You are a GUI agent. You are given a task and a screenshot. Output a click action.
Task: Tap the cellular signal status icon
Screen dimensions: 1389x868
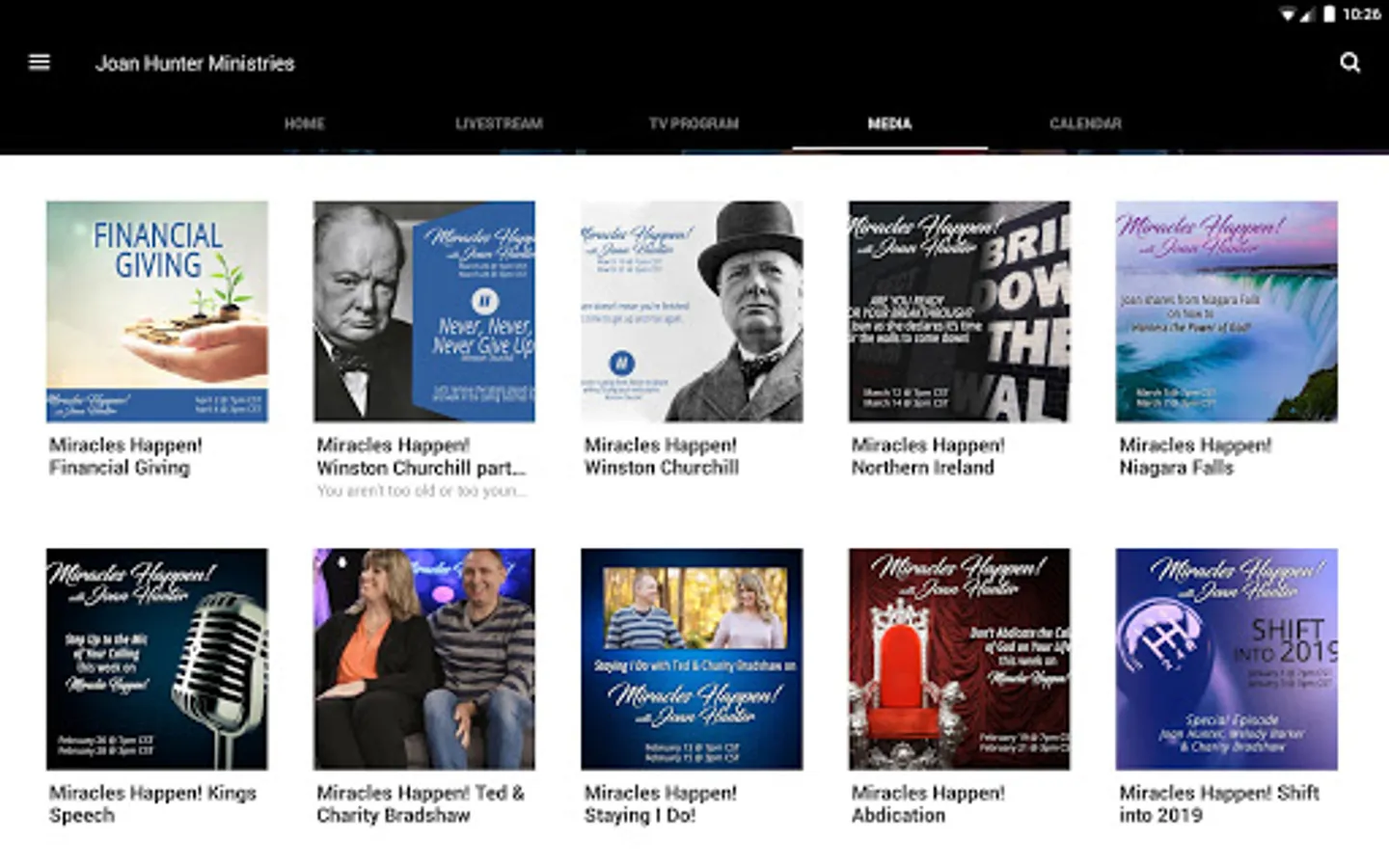pyautogui.click(x=1308, y=14)
